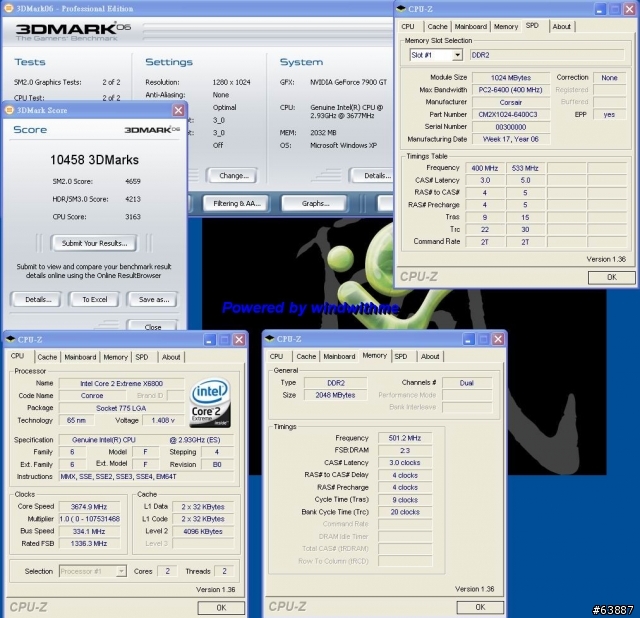Click GFX NVIDIA GeForce 7900 GT text
The image size is (640, 618).
point(348,82)
